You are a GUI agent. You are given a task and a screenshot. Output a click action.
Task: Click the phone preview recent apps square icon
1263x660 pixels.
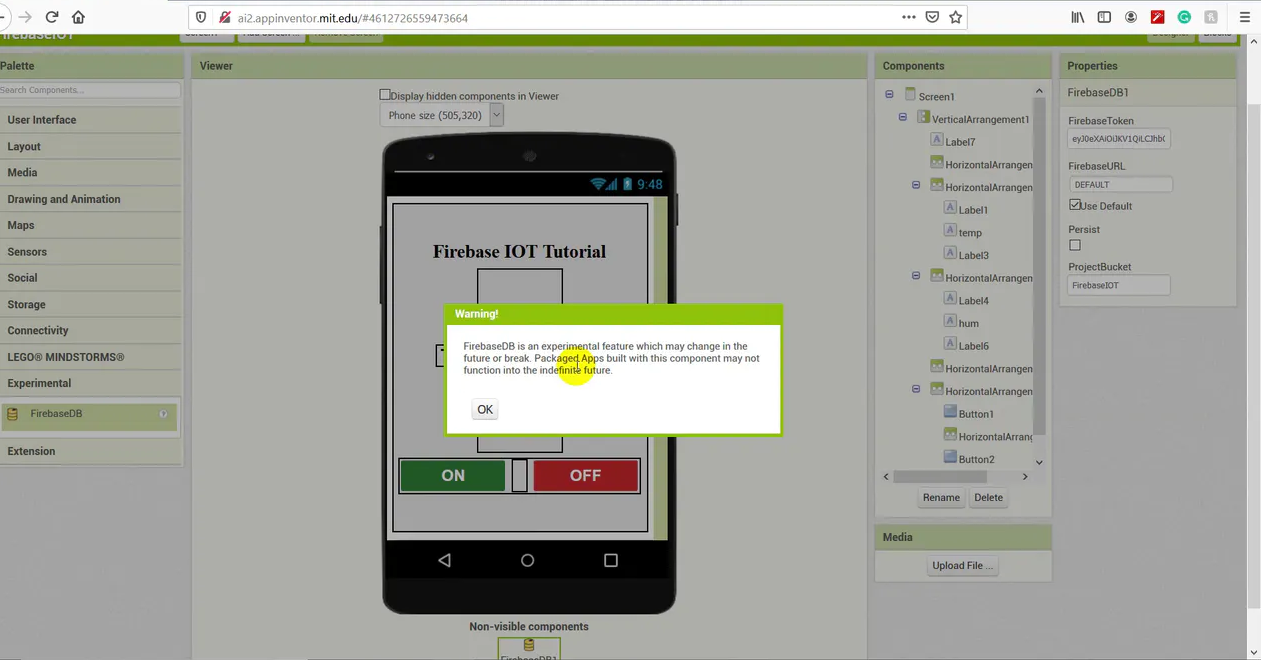tap(611, 561)
